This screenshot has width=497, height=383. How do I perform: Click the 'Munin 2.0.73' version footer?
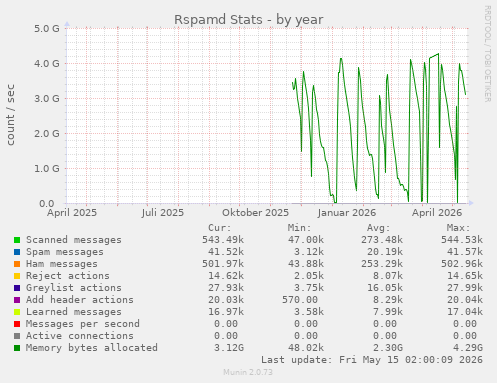[x=248, y=372]
